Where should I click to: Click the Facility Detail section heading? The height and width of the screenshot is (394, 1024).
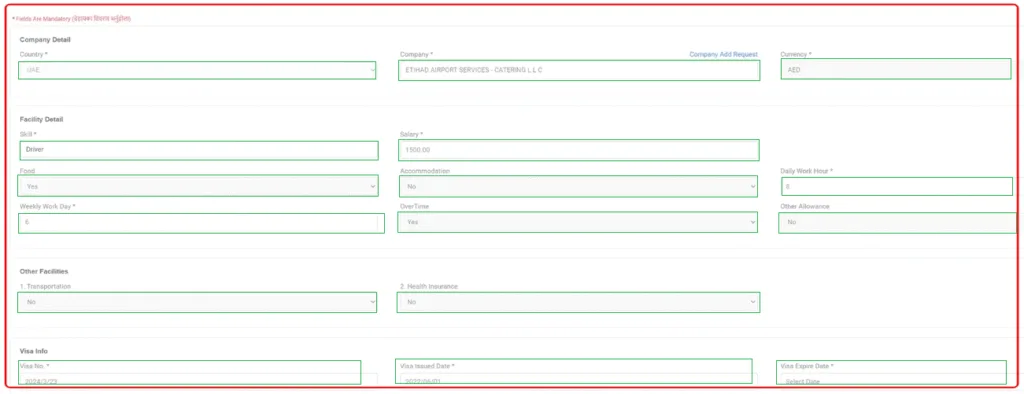[41, 120]
